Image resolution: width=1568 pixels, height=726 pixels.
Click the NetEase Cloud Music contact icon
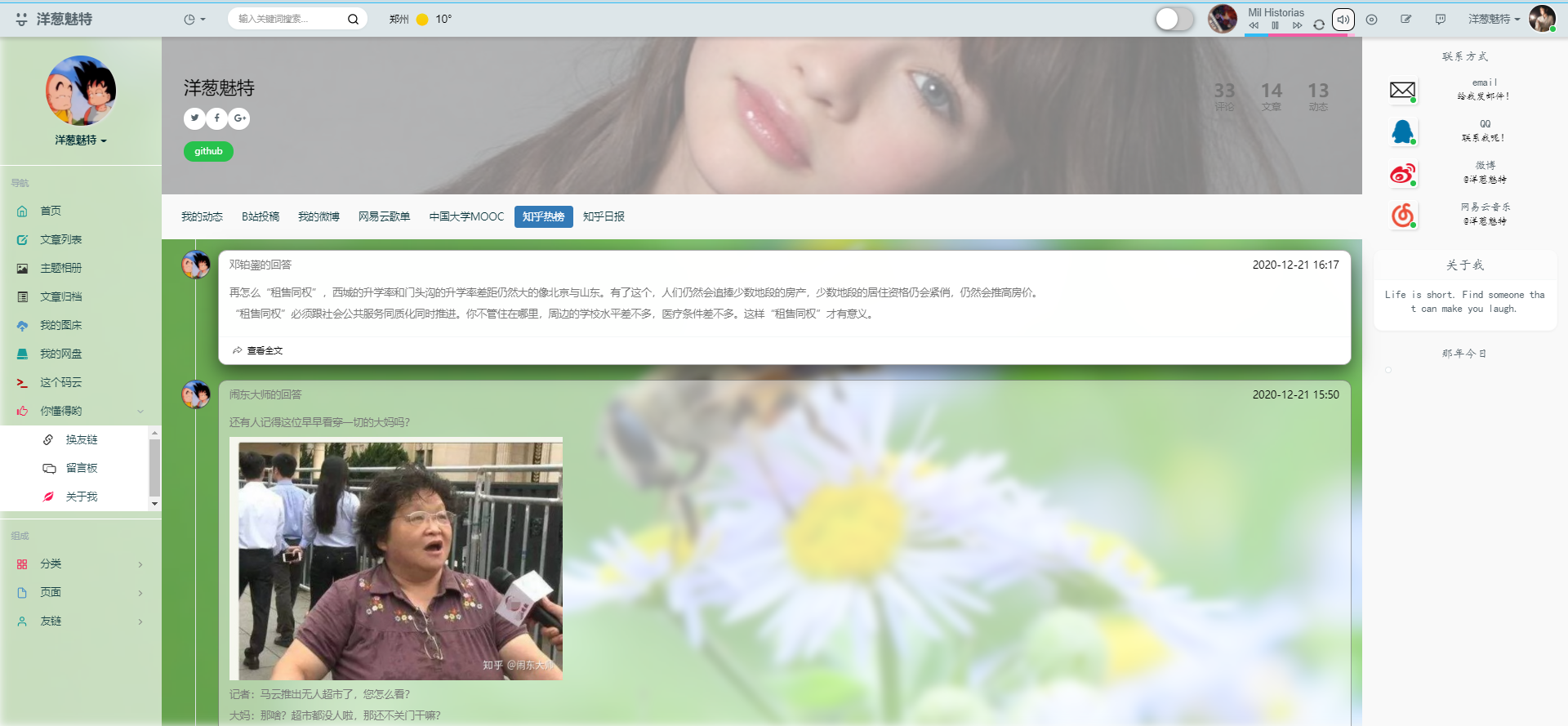[x=1402, y=215]
